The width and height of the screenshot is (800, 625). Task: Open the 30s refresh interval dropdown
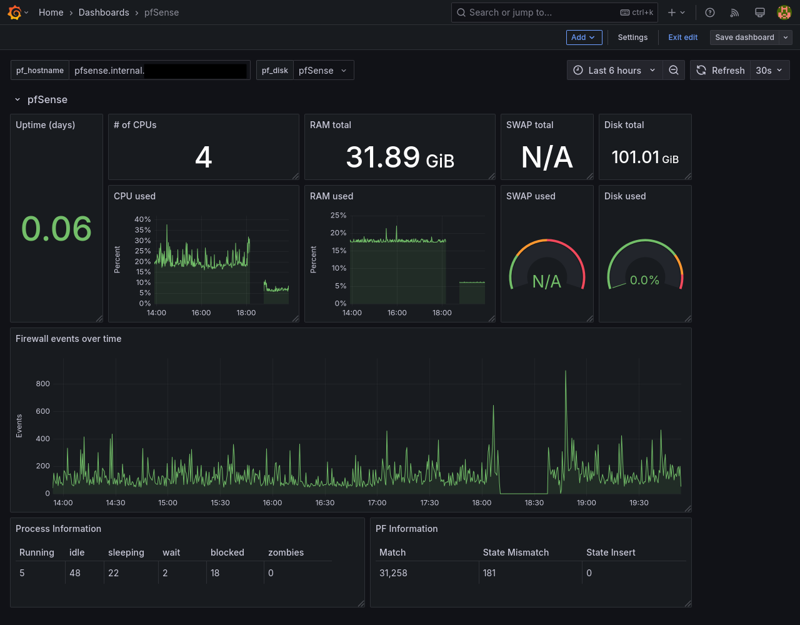pyautogui.click(x=769, y=70)
